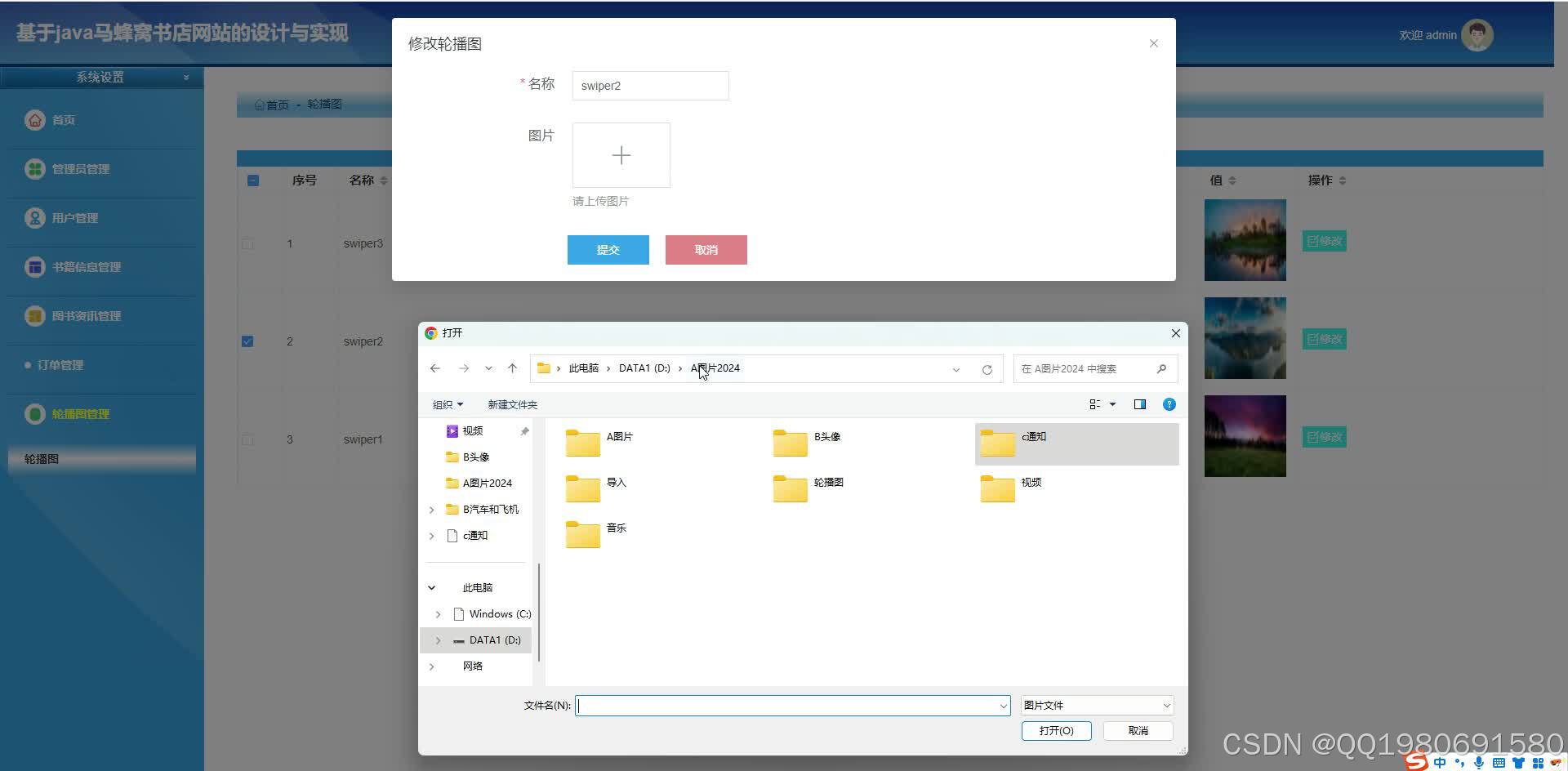
Task: Uncheck the swiper2 row checkbox
Action: click(x=247, y=341)
